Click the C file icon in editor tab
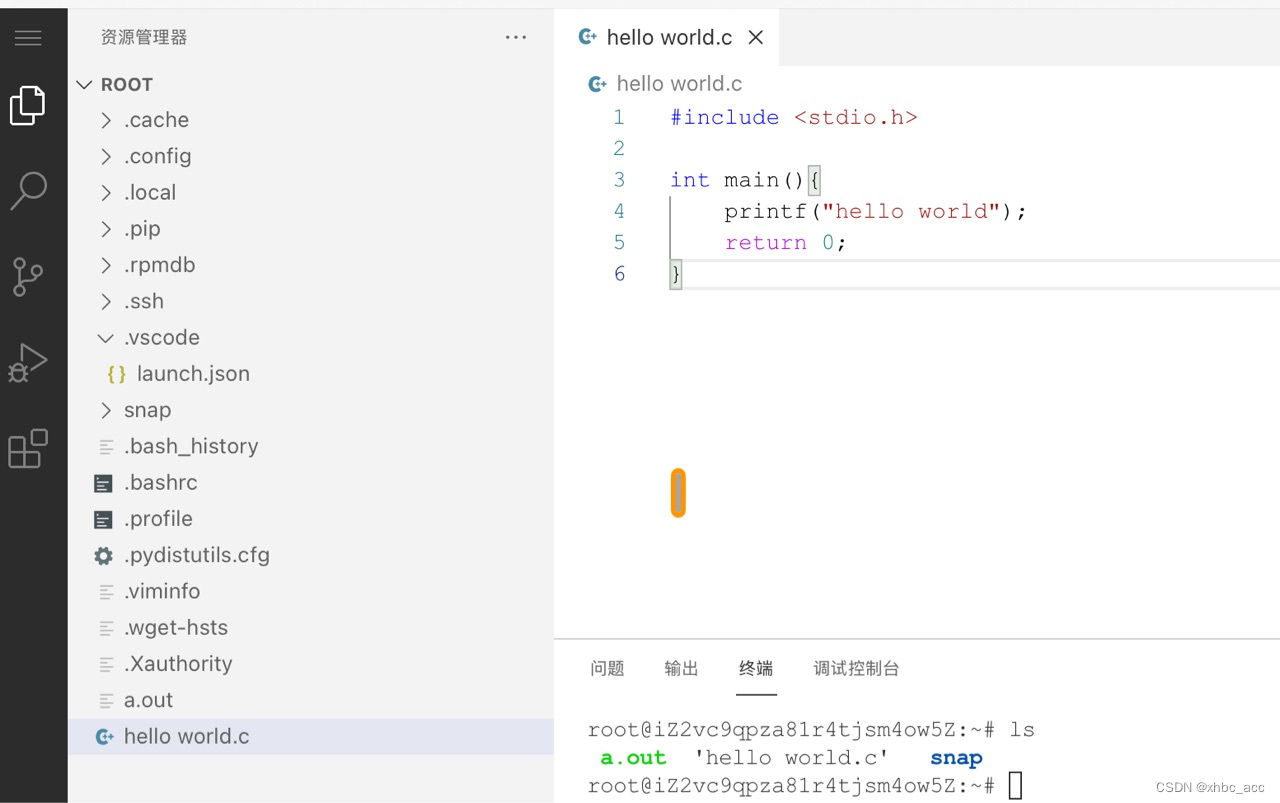The image size is (1280, 803). tap(588, 37)
